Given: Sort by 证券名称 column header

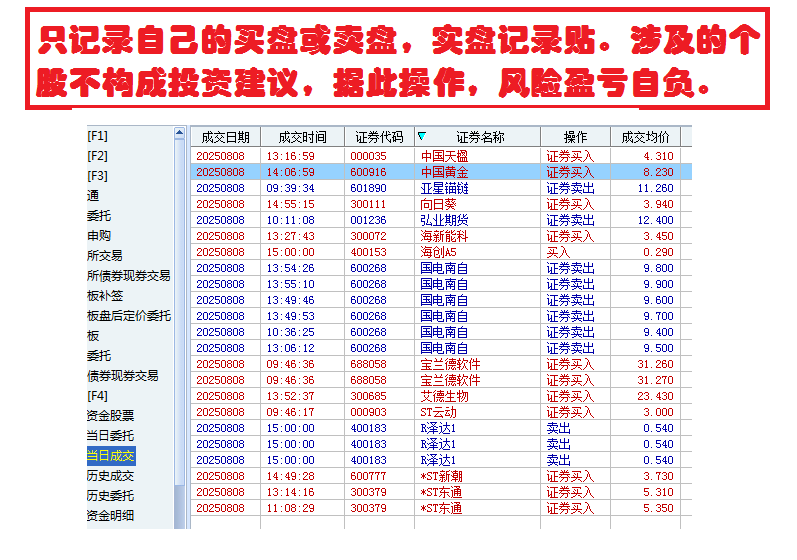Looking at the screenshot, I should tap(480, 137).
